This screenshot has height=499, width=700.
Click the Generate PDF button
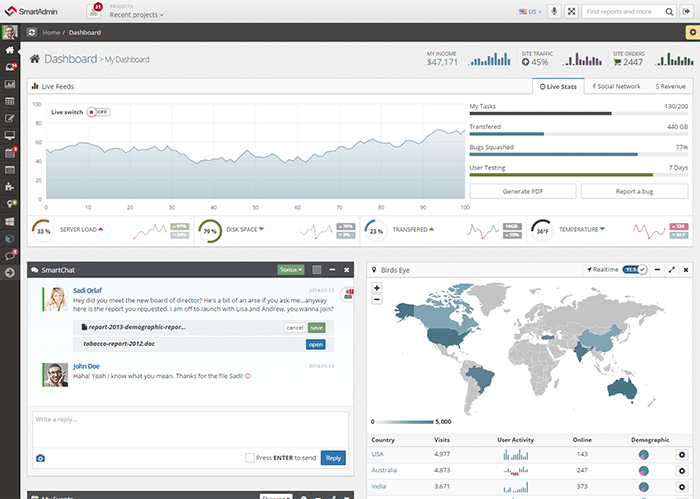(x=522, y=191)
